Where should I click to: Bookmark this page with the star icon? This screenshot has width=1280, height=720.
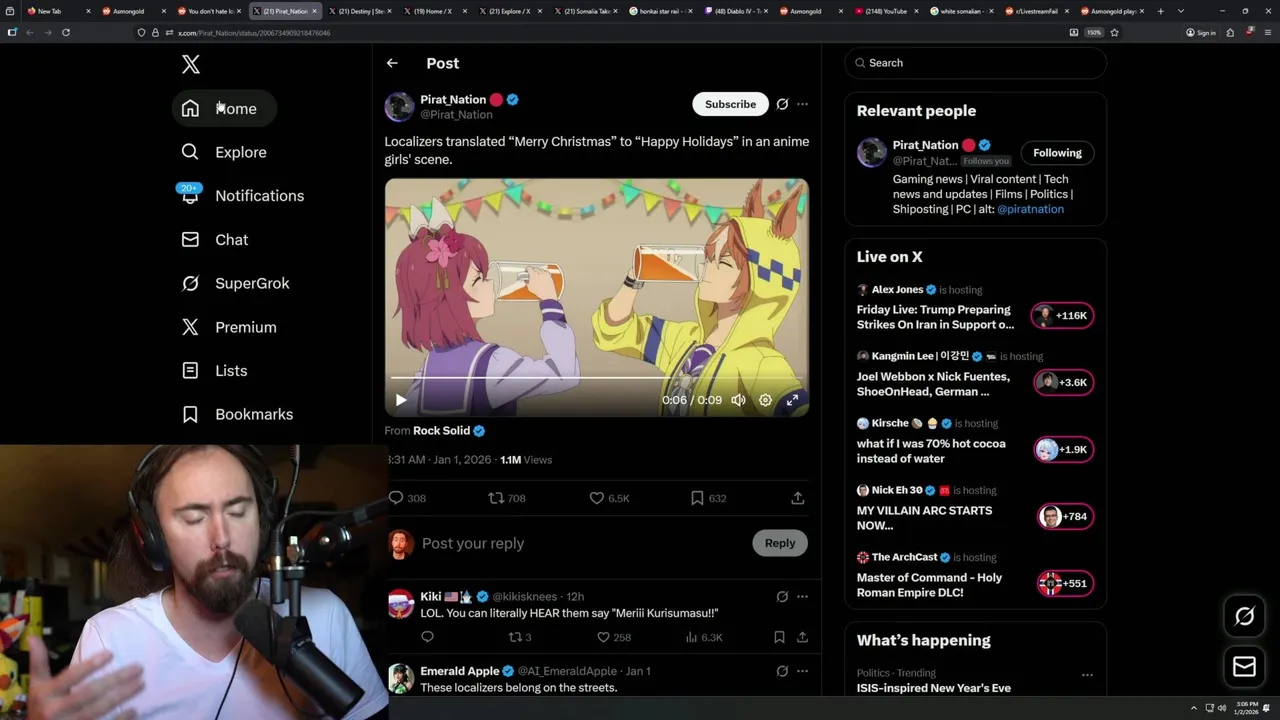click(1114, 32)
